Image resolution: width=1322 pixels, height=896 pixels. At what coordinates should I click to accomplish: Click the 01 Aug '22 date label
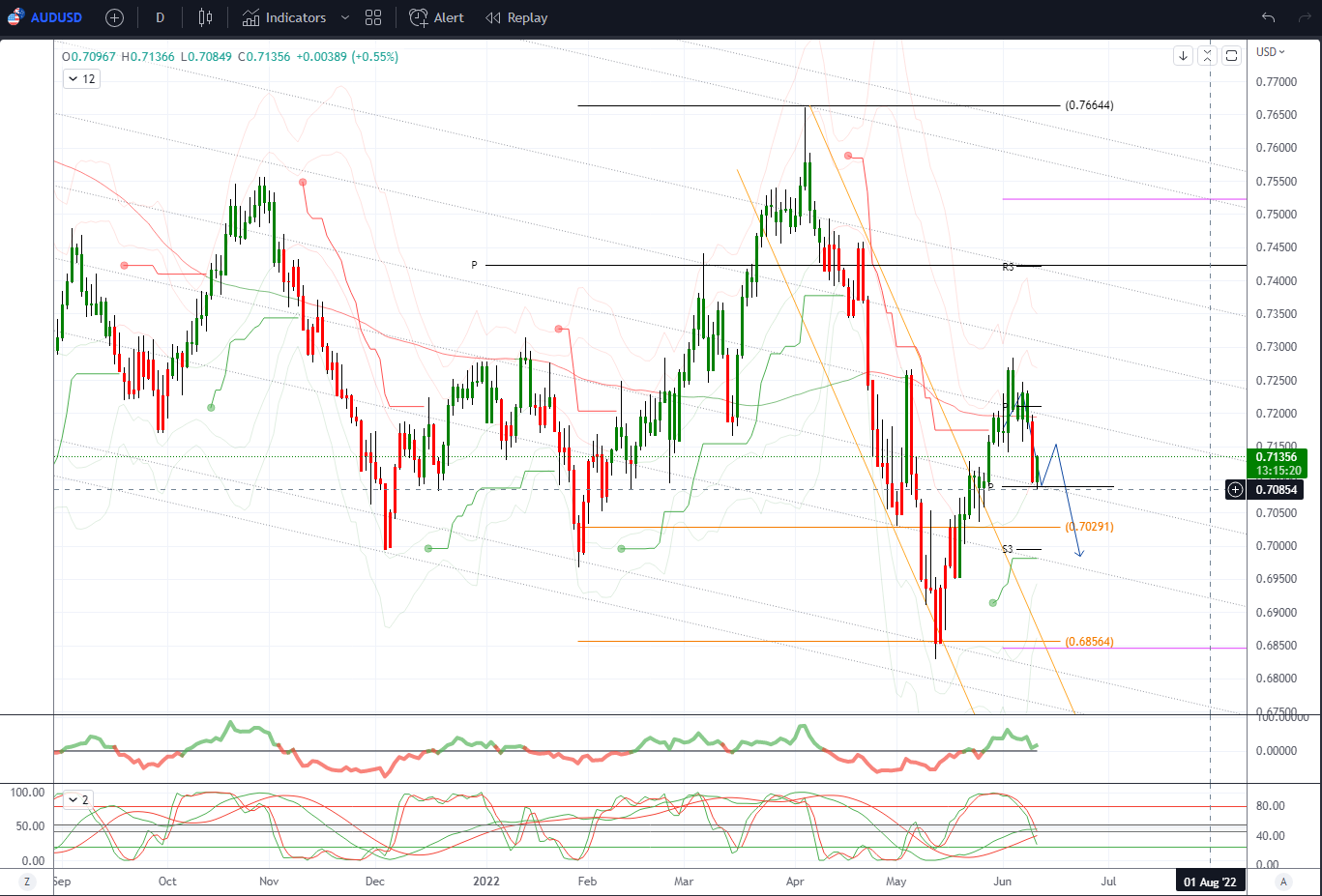[x=1210, y=882]
